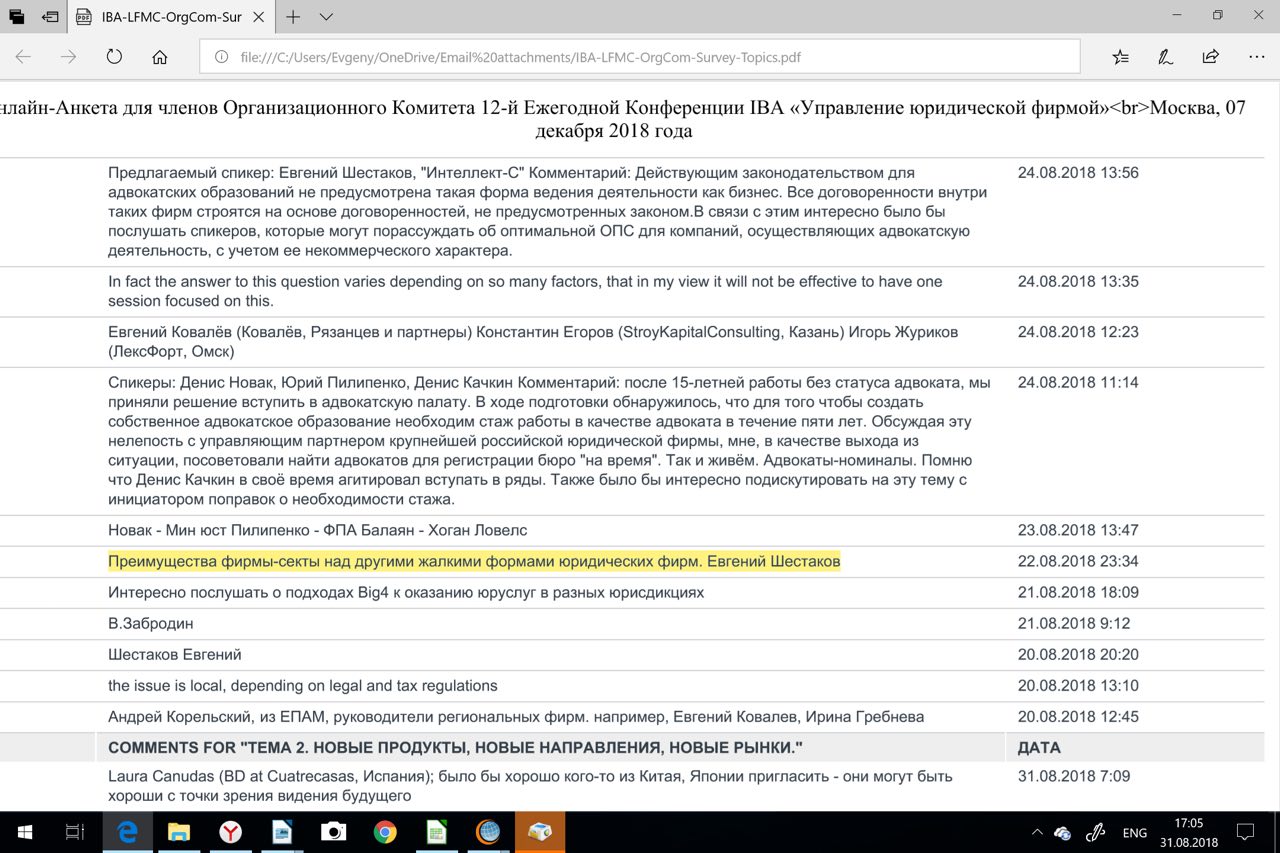Launch Yandex Browser from the taskbar
Image resolution: width=1280 pixels, height=853 pixels.
point(230,832)
